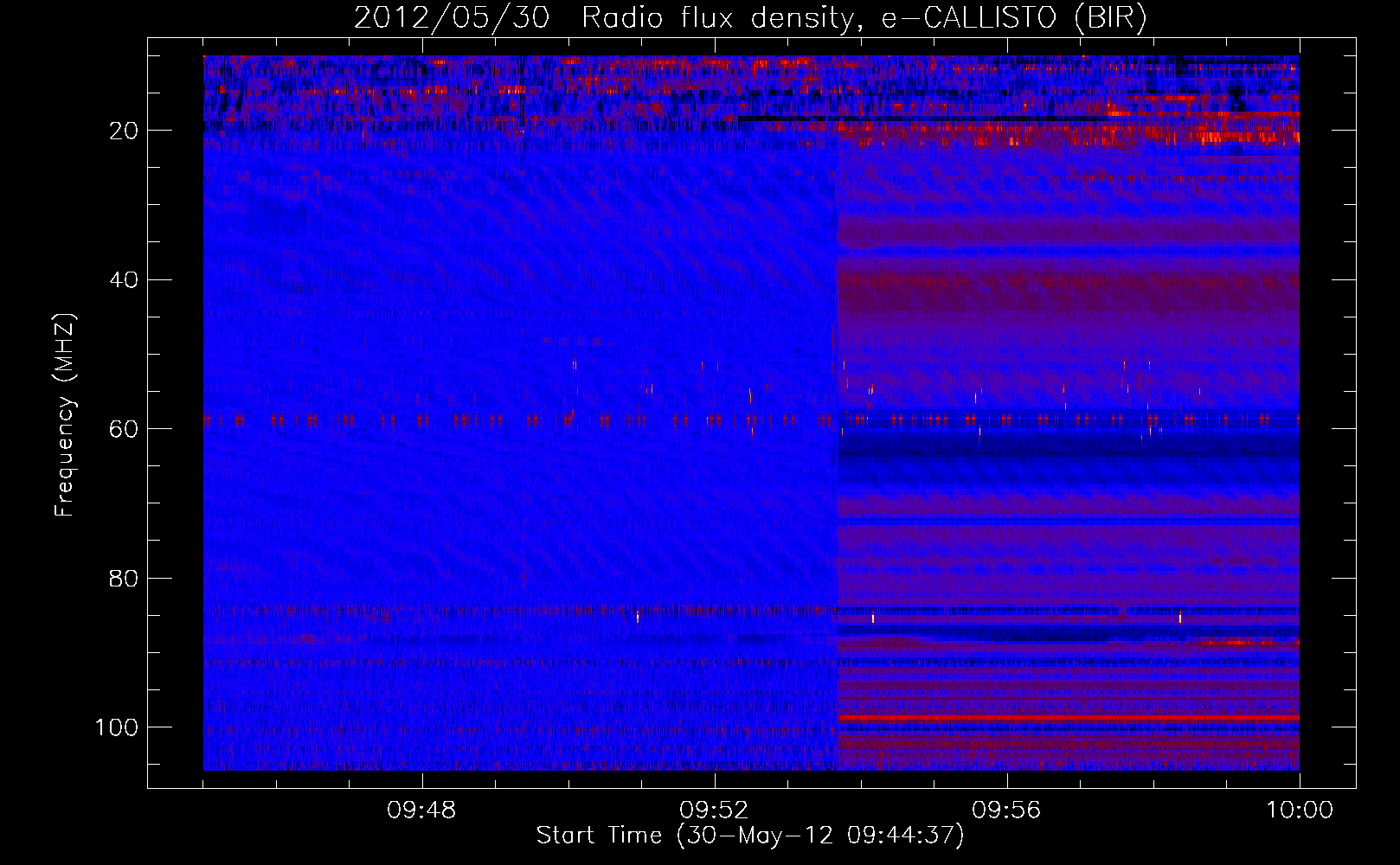Select the frequency tick label '40'
The height and width of the screenshot is (865, 1400).
124,279
